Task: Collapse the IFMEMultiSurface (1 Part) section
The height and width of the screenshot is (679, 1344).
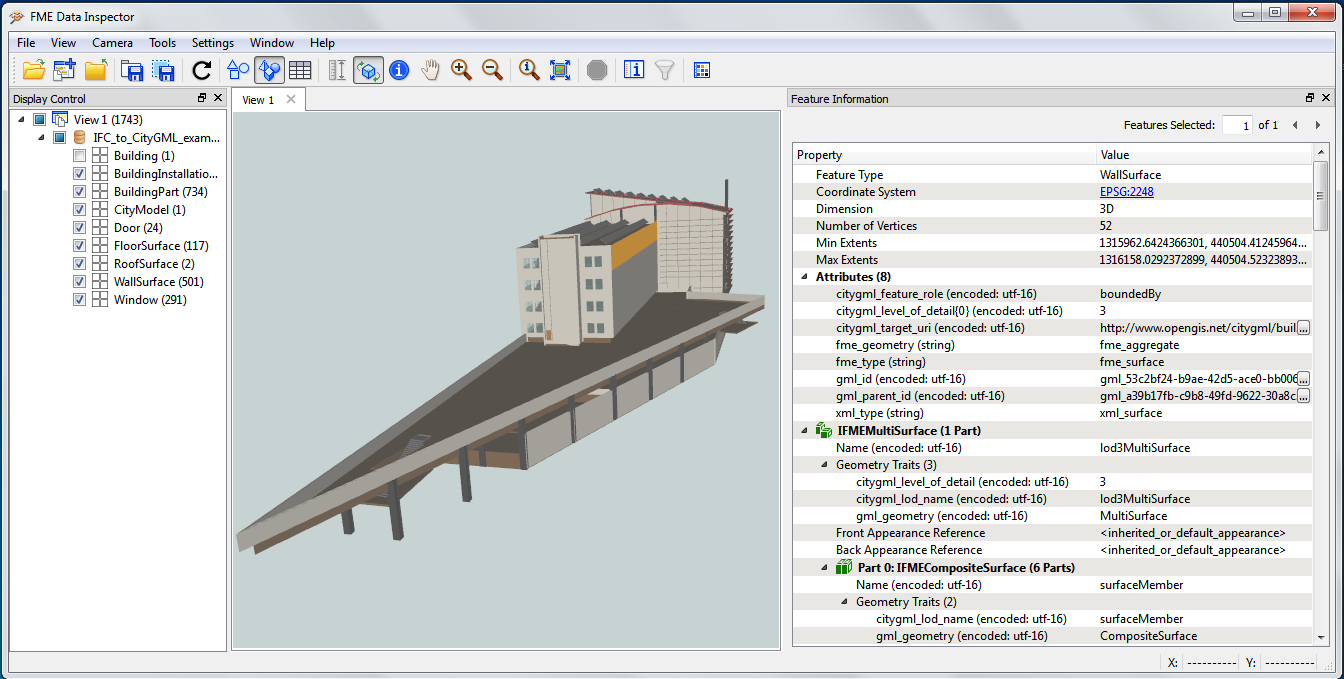Action: point(805,431)
